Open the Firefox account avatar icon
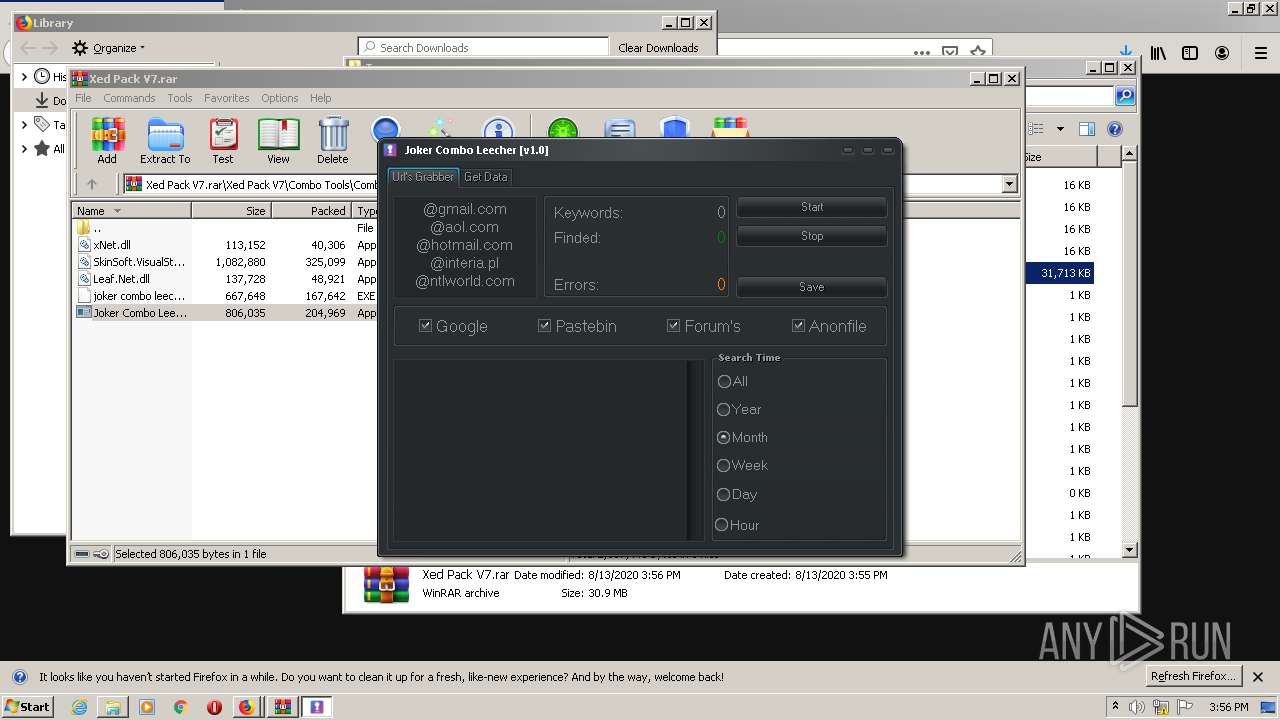 1222,53
